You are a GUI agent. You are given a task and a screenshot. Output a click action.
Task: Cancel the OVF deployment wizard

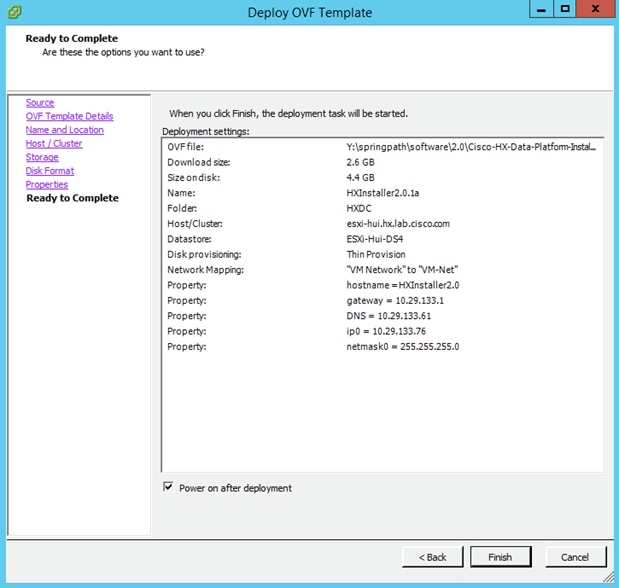click(575, 557)
